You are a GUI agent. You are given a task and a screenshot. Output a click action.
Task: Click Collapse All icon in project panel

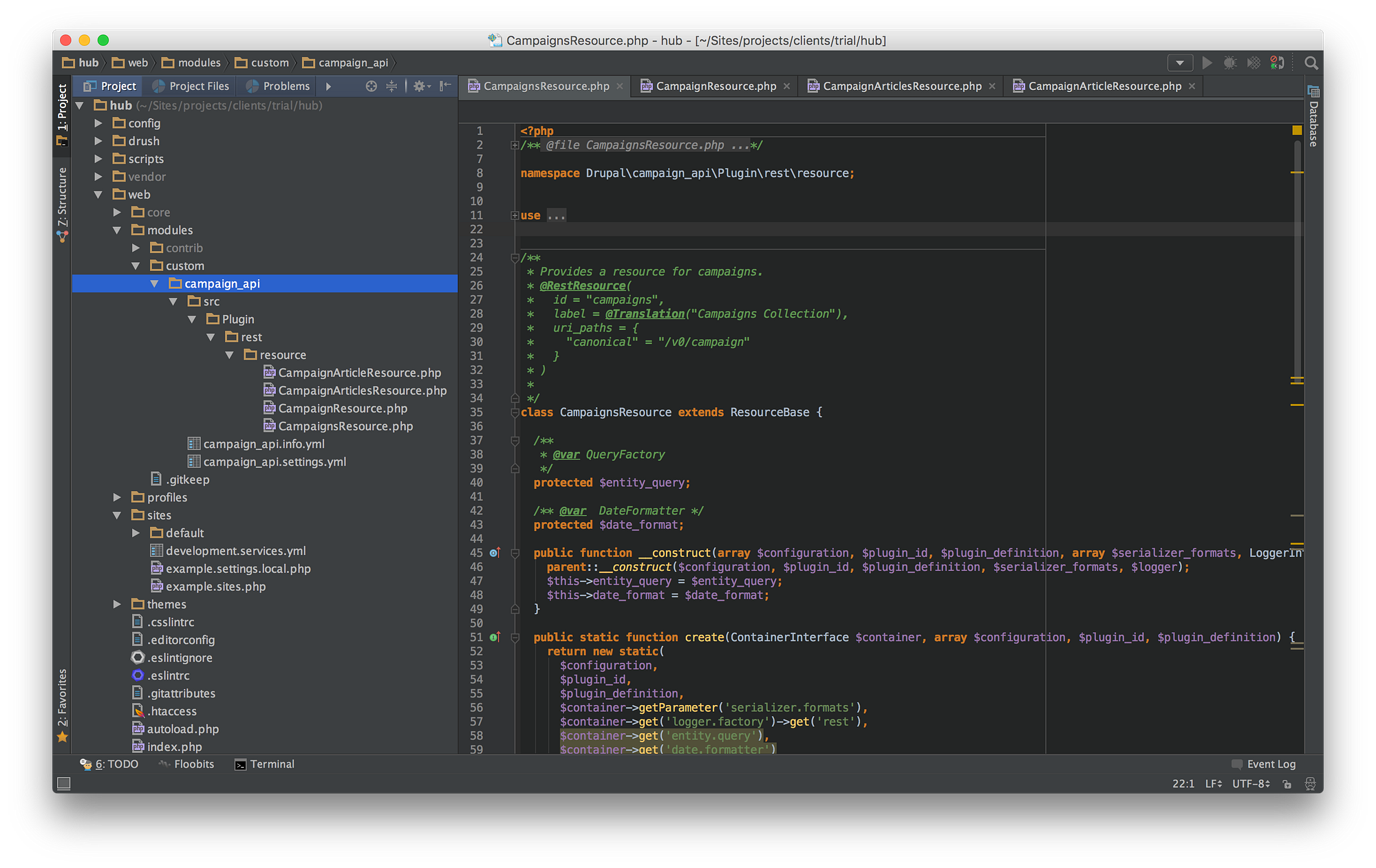pyautogui.click(x=391, y=86)
